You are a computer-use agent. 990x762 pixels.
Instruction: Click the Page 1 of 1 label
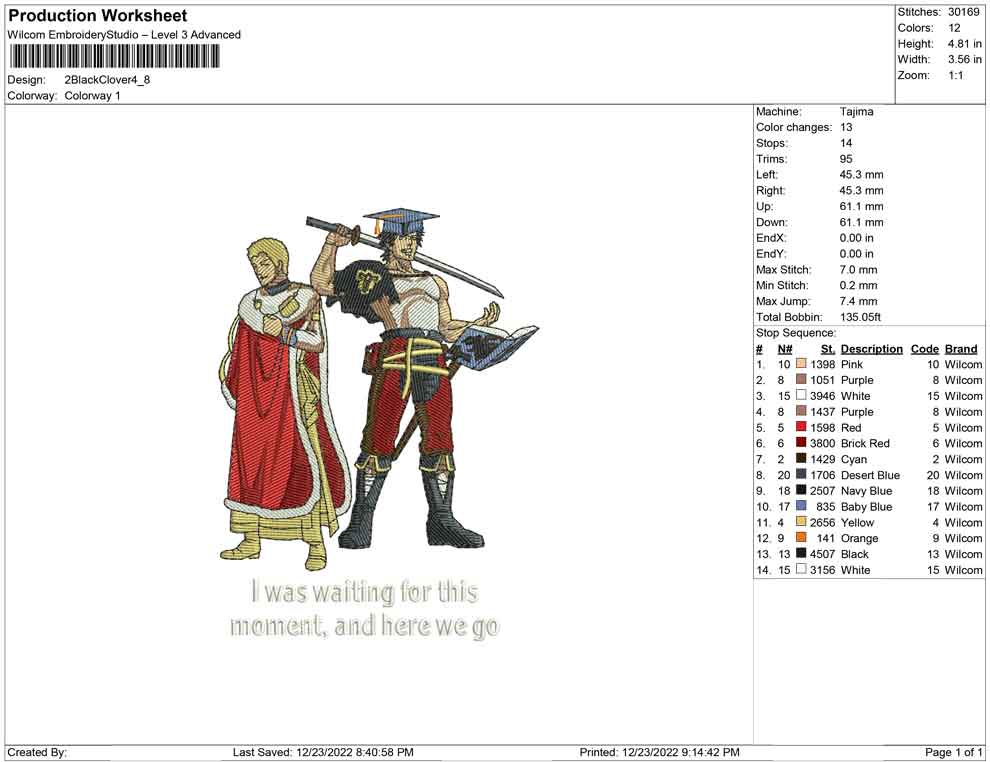tap(953, 752)
